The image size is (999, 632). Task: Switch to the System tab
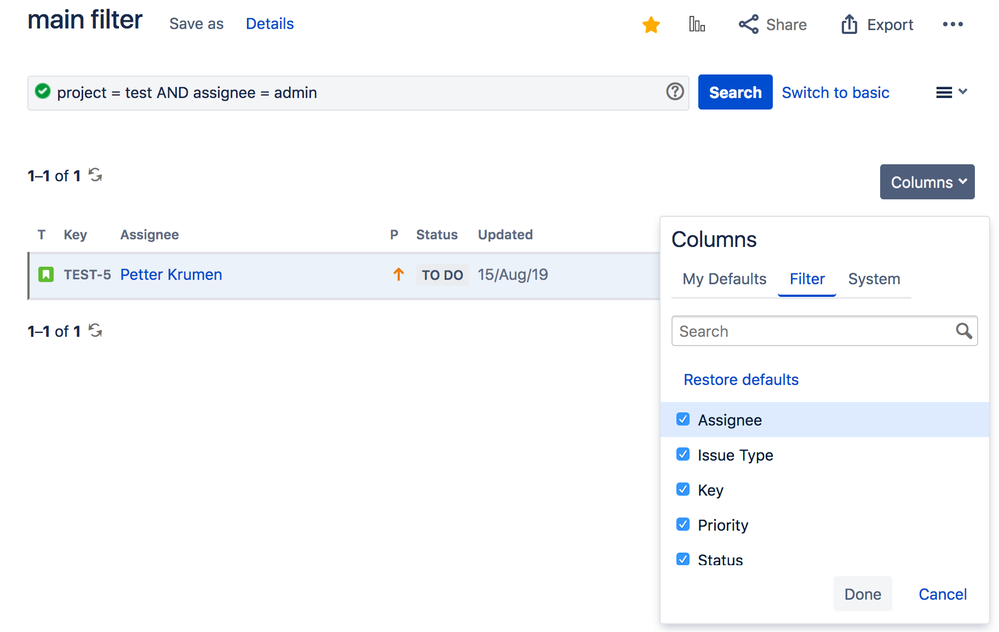[874, 279]
